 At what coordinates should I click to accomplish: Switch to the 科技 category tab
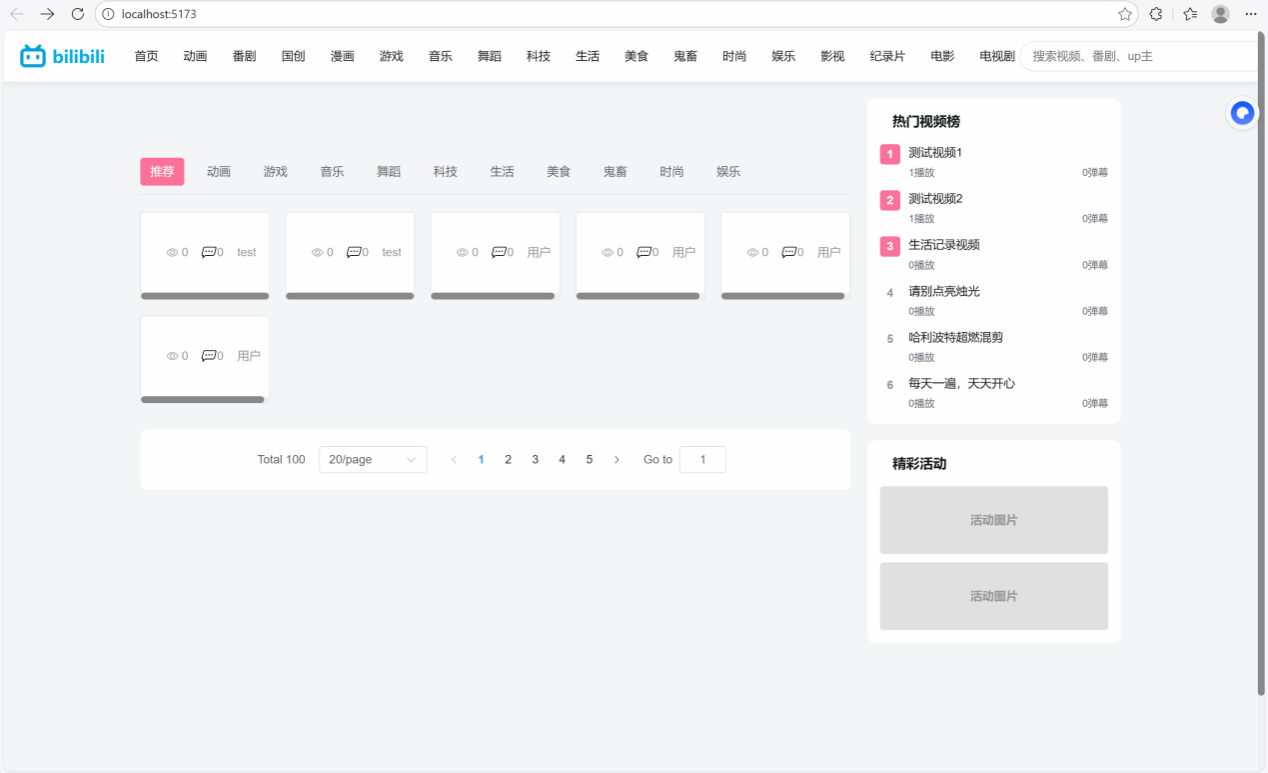click(x=445, y=172)
